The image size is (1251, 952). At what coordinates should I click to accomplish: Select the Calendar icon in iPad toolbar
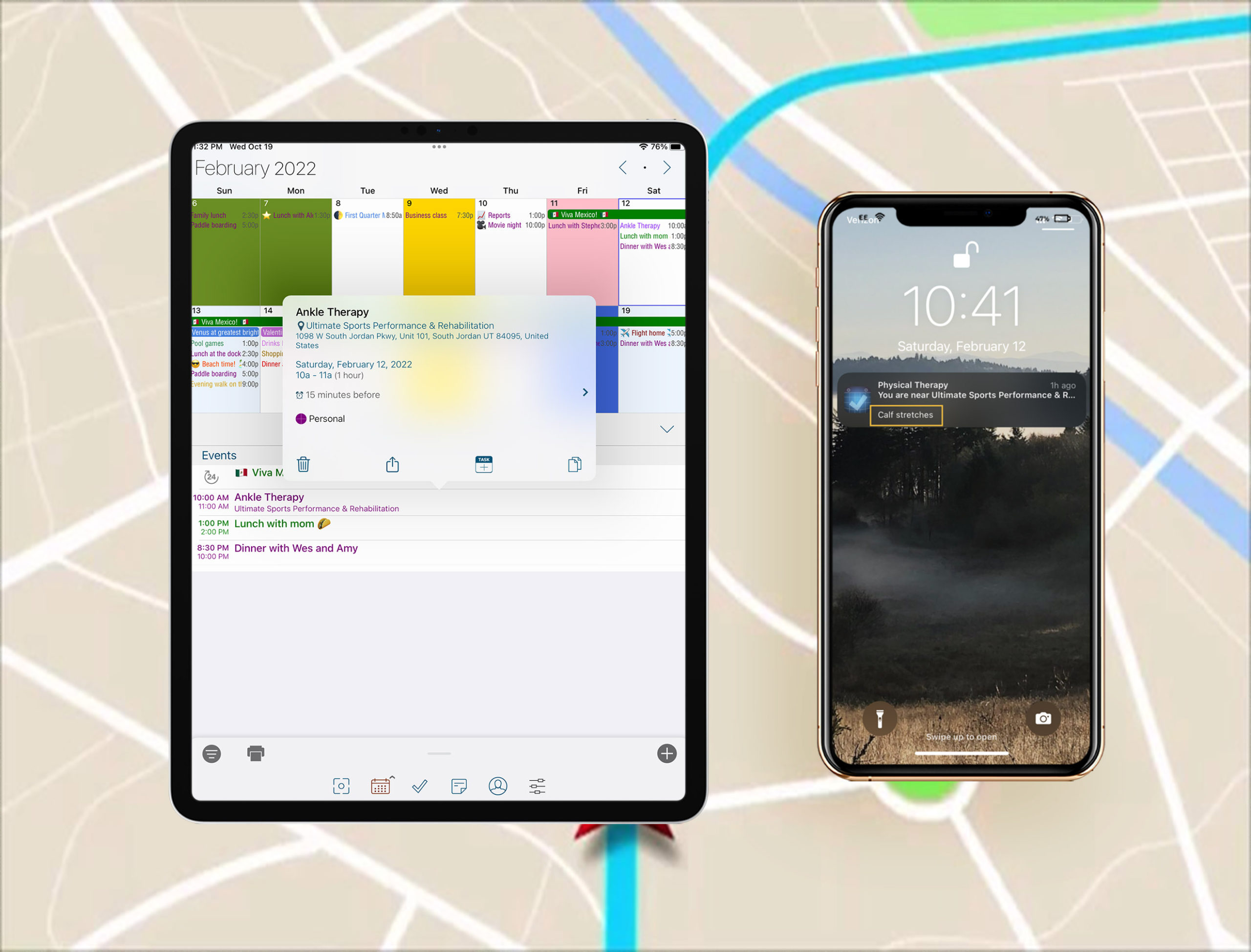[x=382, y=786]
